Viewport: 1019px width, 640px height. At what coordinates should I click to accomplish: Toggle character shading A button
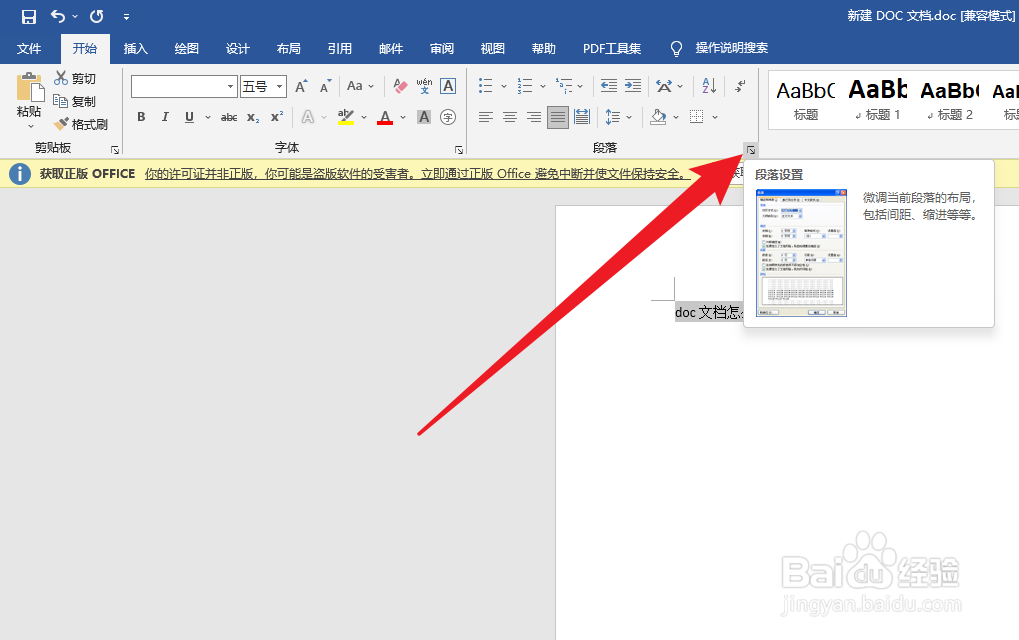[x=424, y=117]
